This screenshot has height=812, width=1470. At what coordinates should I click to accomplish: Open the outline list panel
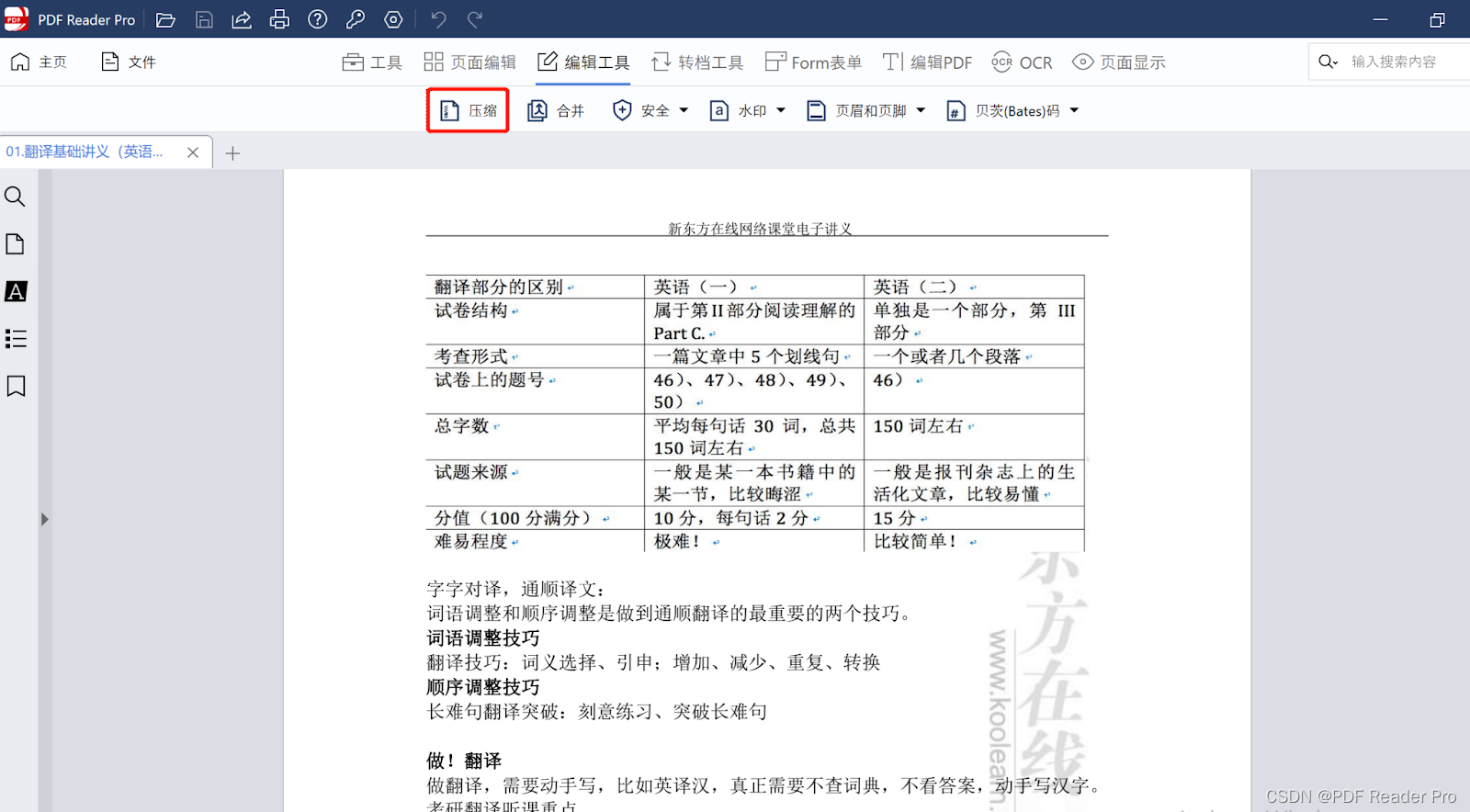pos(16,339)
